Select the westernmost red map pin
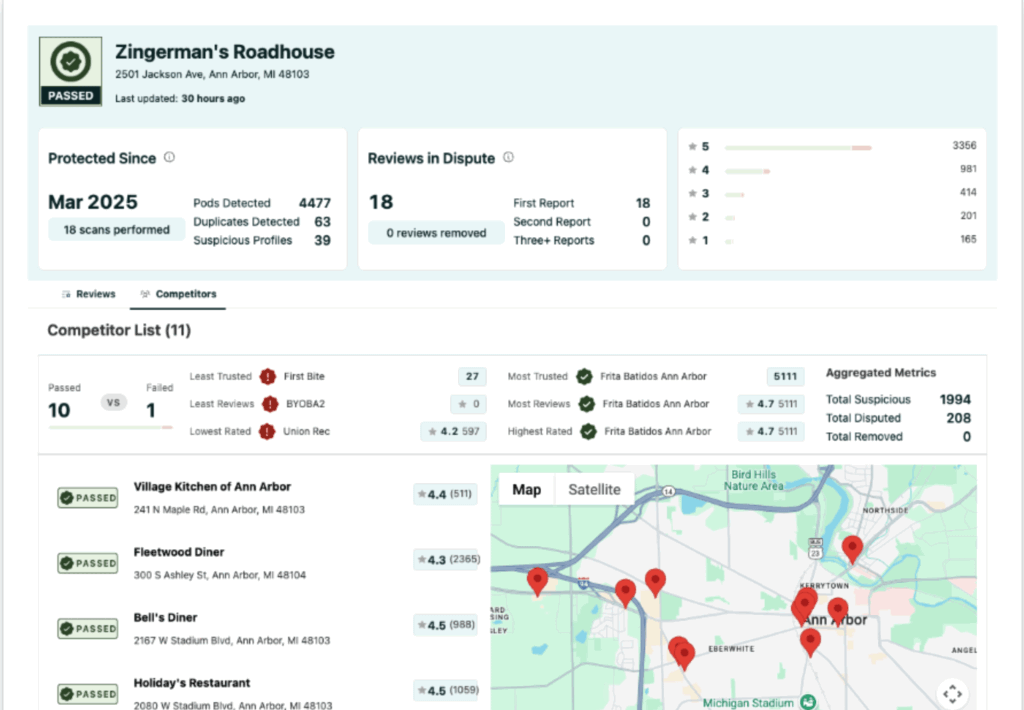This screenshot has width=1024, height=710. tap(537, 581)
